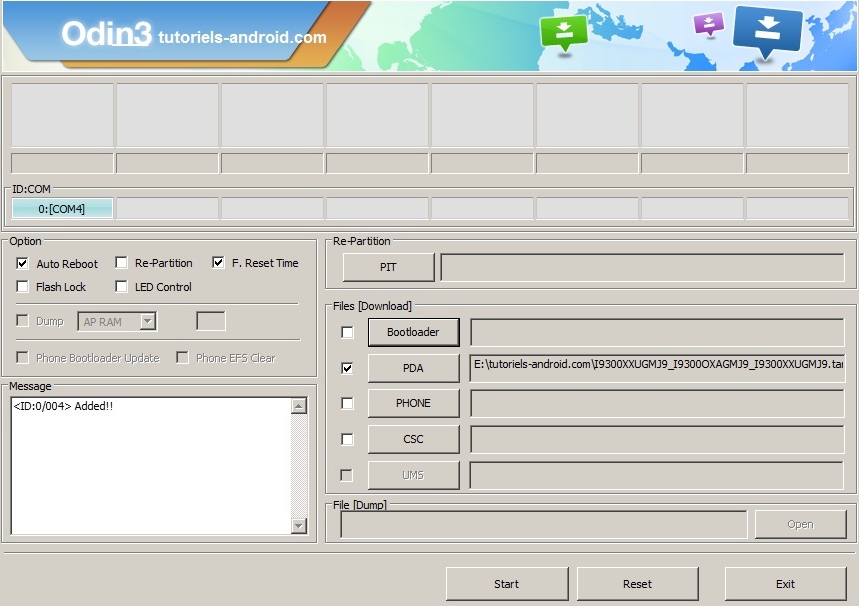The height and width of the screenshot is (606, 859).
Task: Toggle the Auto Reboot checkbox
Action: tap(22, 264)
